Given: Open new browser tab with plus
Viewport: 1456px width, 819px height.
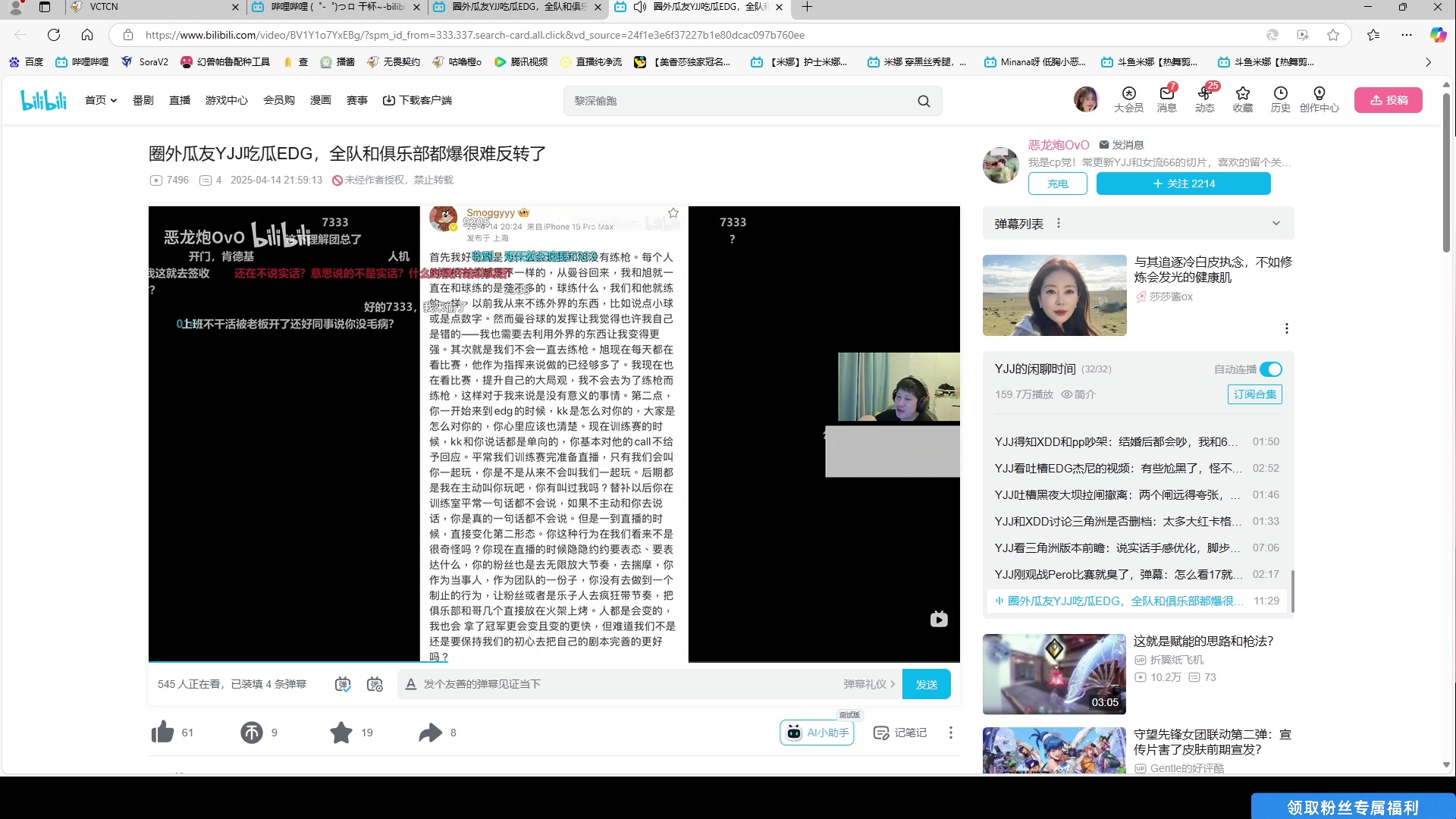Looking at the screenshot, I should (x=807, y=7).
